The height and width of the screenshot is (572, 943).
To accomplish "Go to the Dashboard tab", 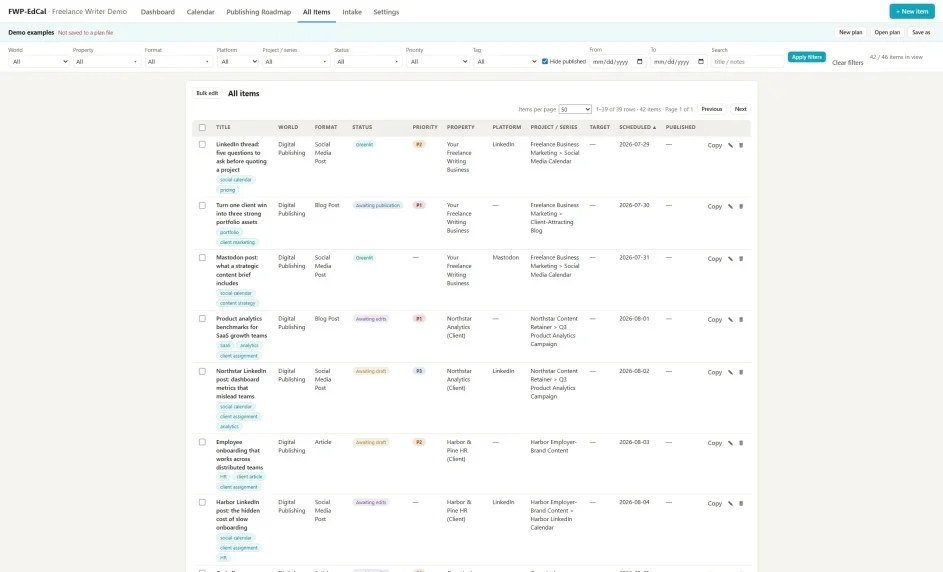I will click(x=158, y=12).
